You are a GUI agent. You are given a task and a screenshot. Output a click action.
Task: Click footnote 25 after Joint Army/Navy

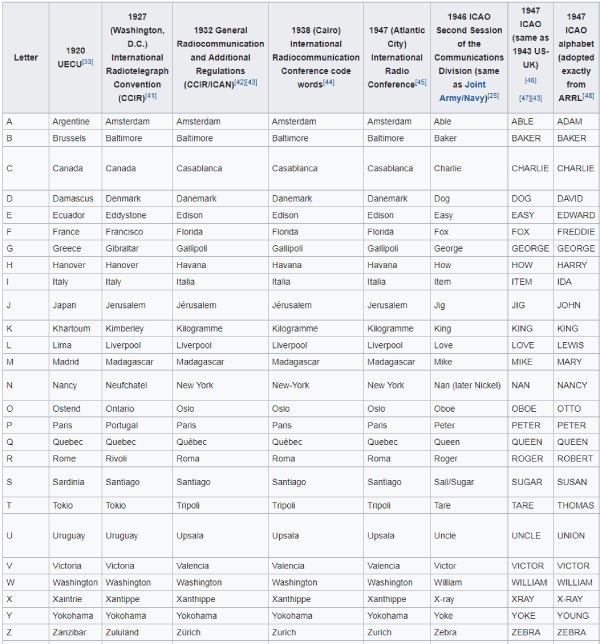click(493, 95)
